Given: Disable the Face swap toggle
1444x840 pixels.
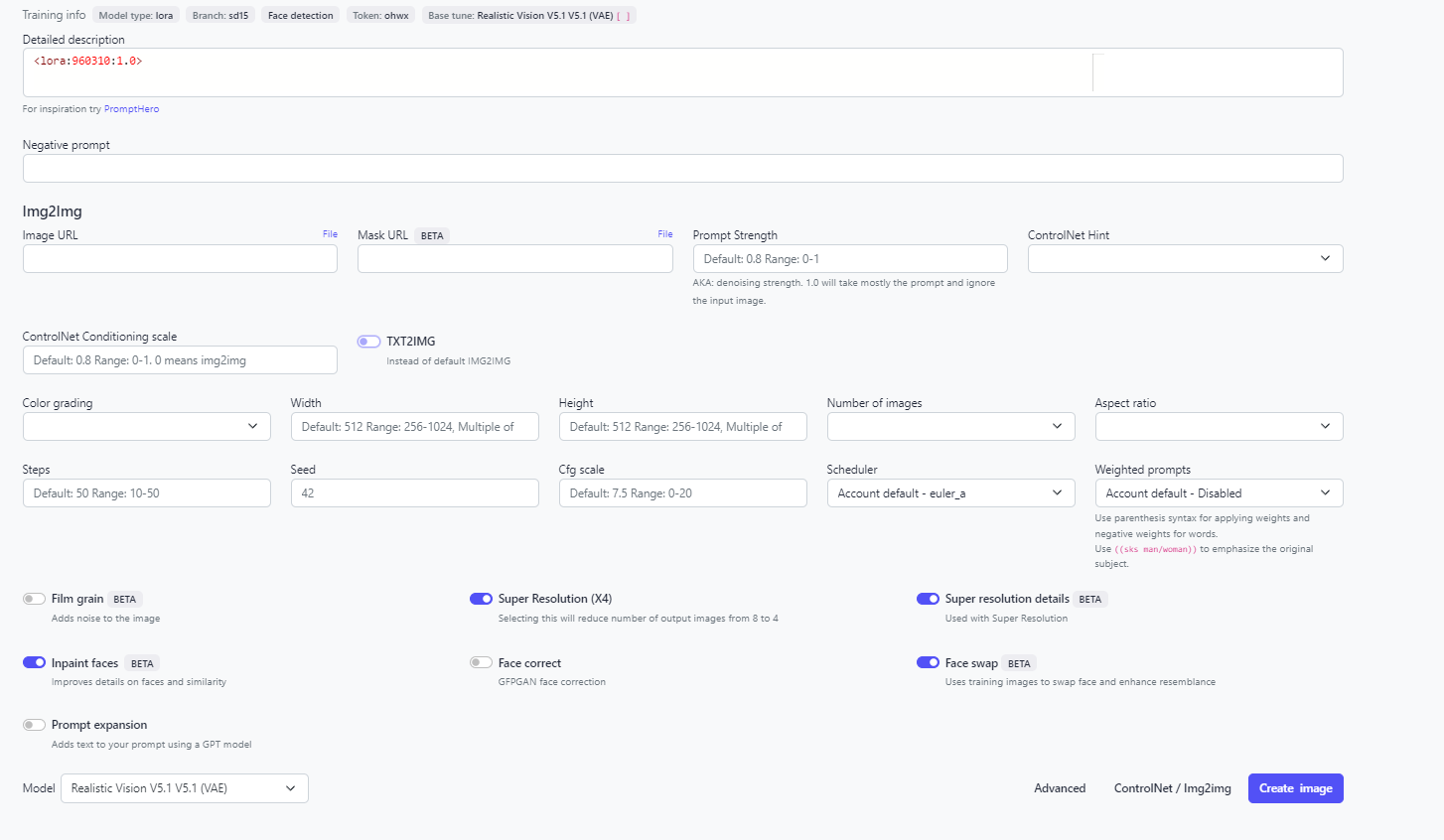Looking at the screenshot, I should click(x=928, y=662).
